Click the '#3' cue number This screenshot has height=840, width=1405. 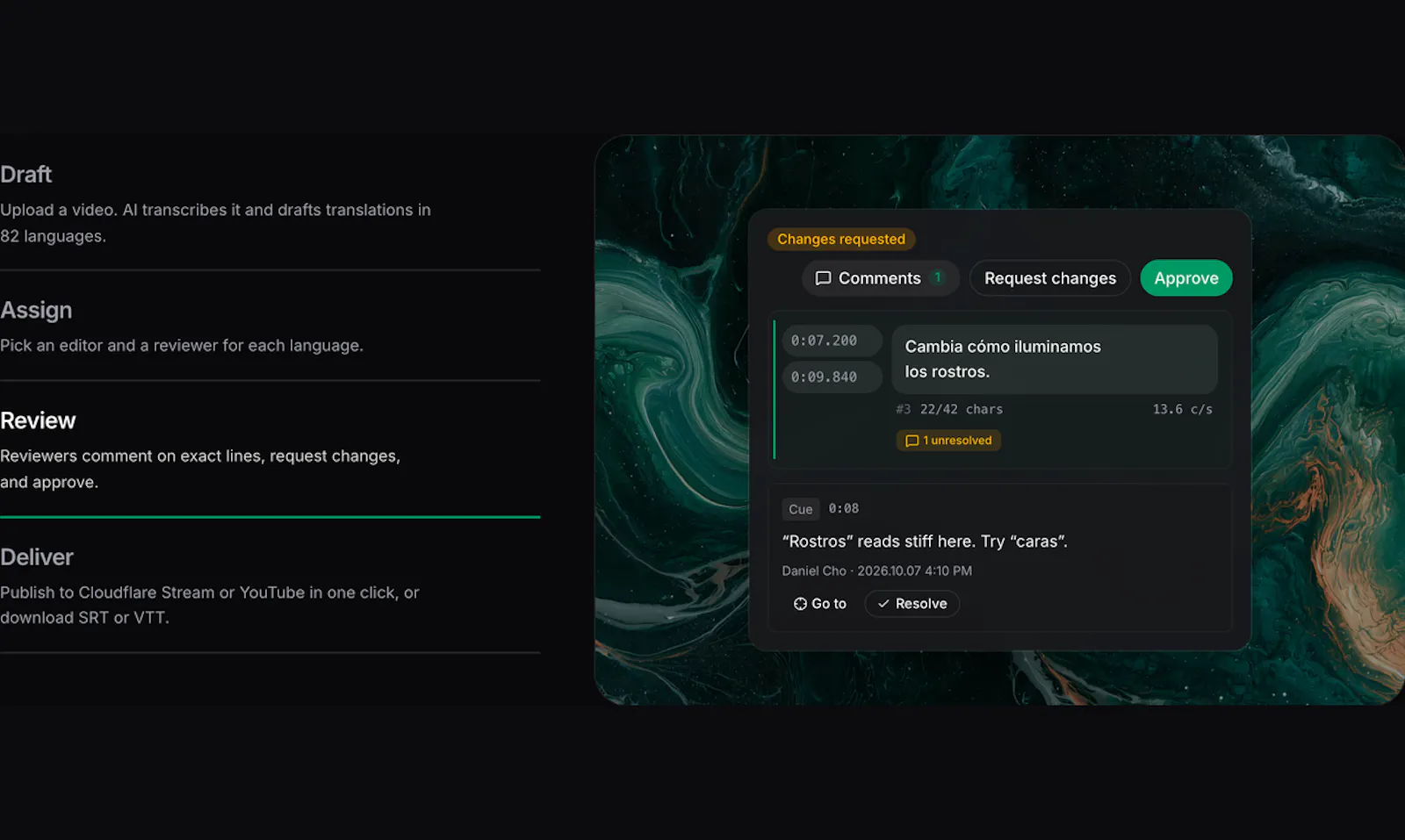(904, 409)
